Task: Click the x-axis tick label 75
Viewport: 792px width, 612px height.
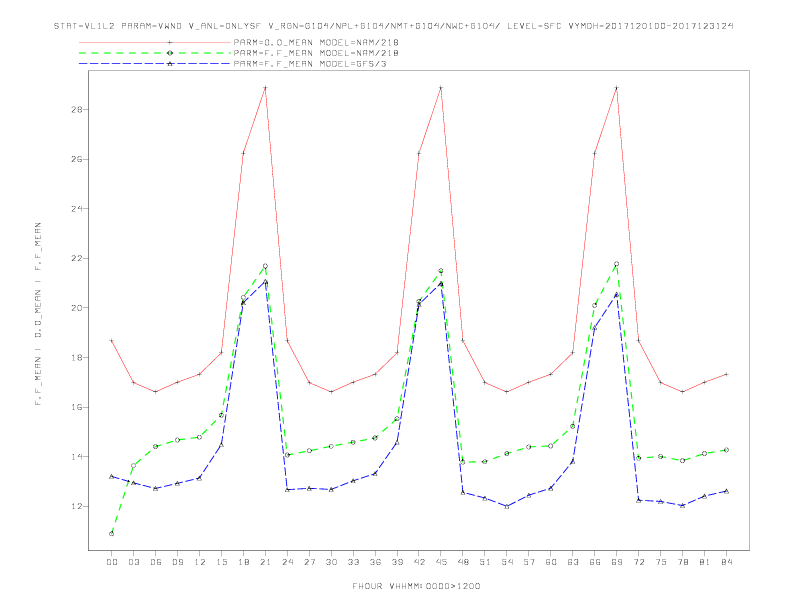Action: (x=661, y=562)
